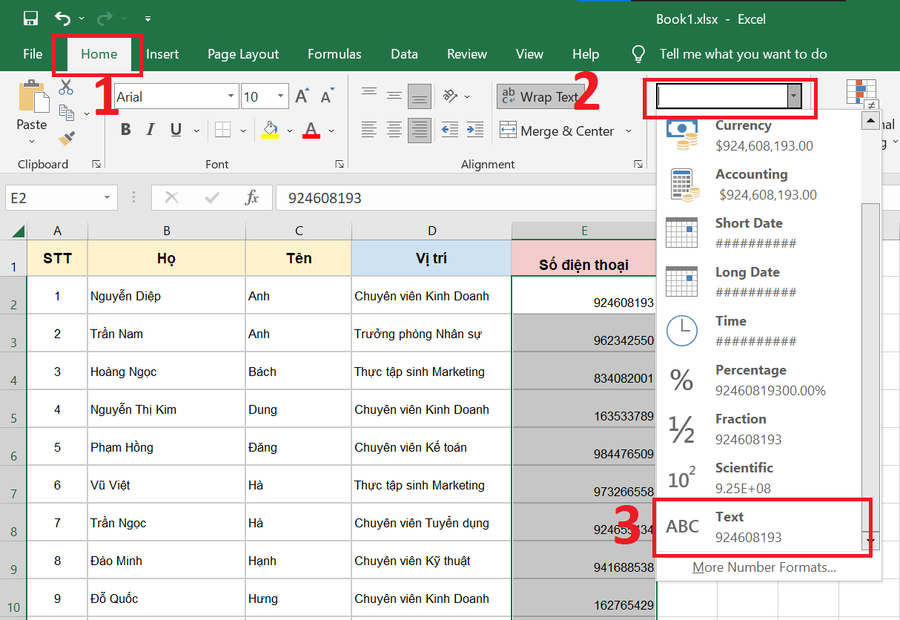900x620 pixels.
Task: Click the Cut scissors icon
Action: click(x=66, y=87)
